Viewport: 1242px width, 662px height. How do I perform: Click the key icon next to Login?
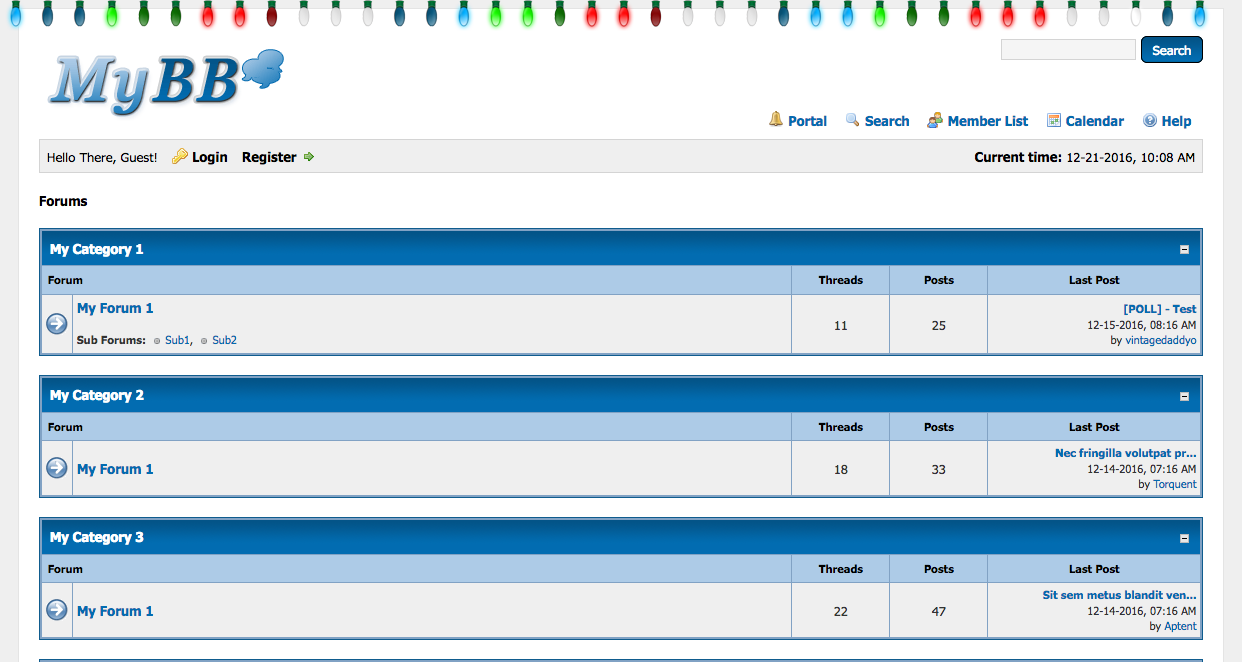click(180, 157)
